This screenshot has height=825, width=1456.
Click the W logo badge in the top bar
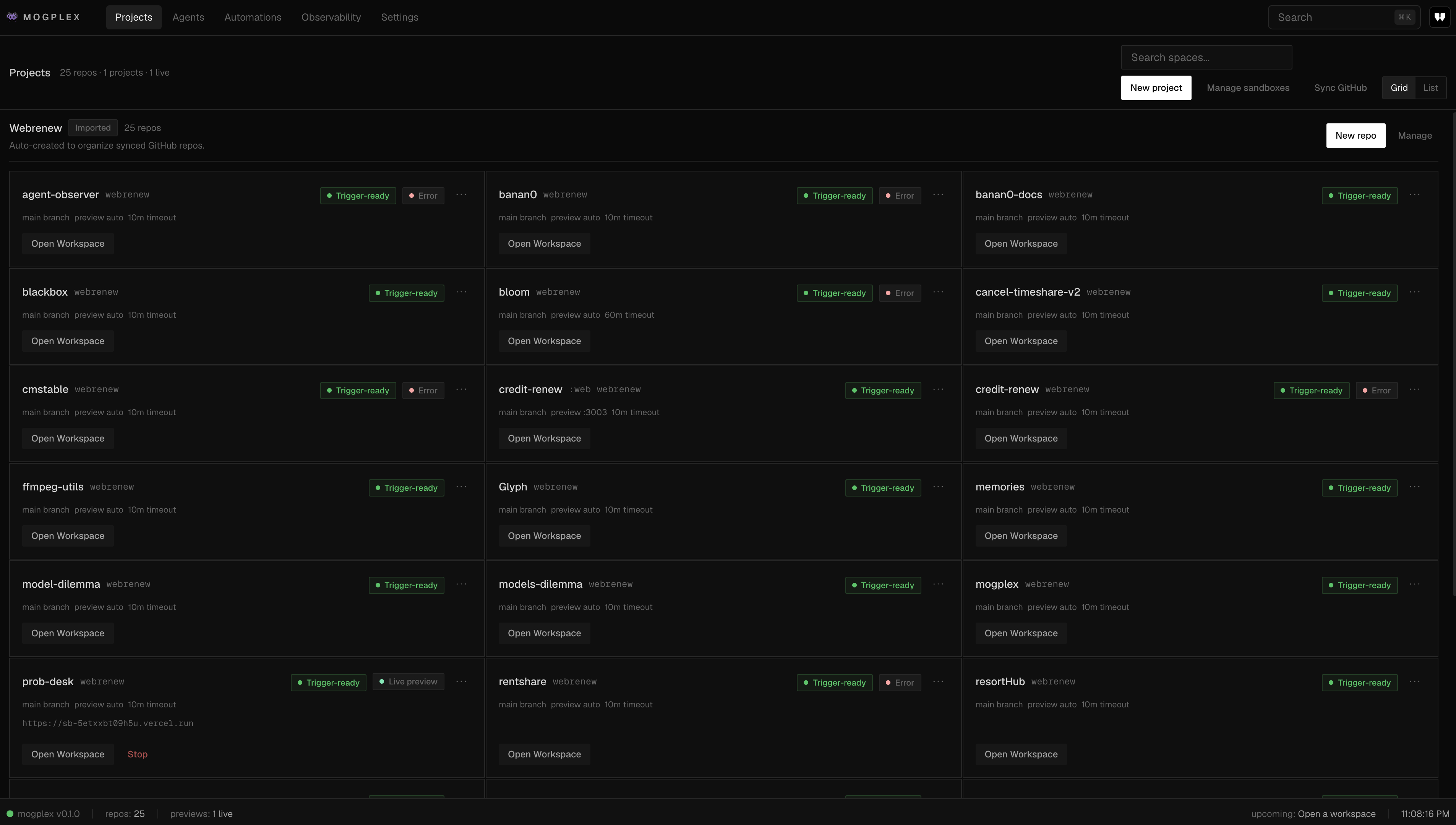(x=1440, y=16)
